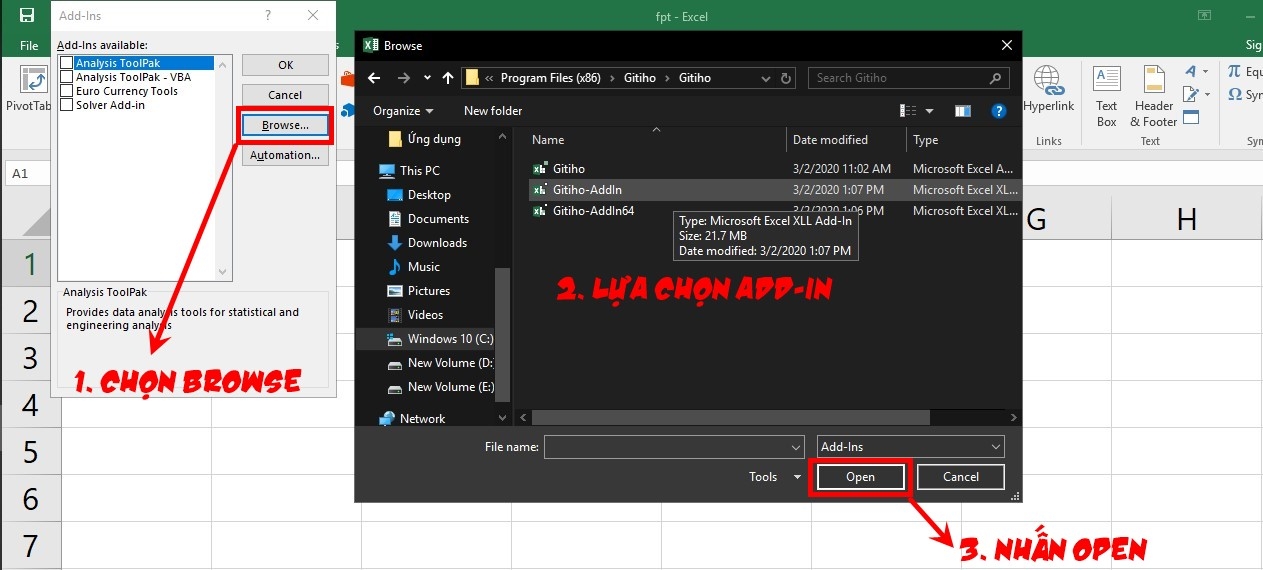This screenshot has height=570, width=1263.
Task: Click the Add-Ins dialog help question mark
Action: coord(268,16)
